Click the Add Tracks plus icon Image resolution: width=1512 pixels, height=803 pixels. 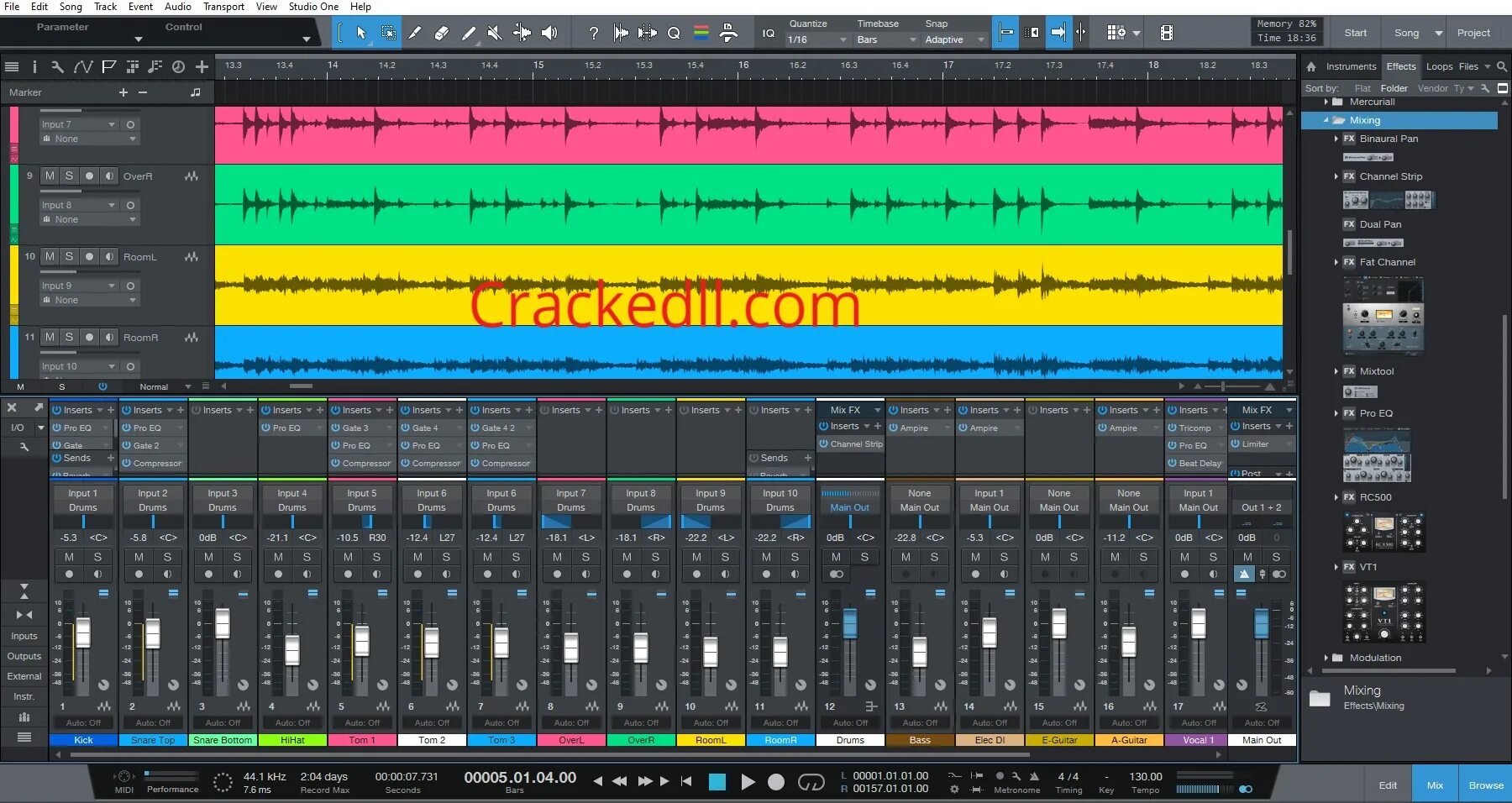click(x=202, y=66)
